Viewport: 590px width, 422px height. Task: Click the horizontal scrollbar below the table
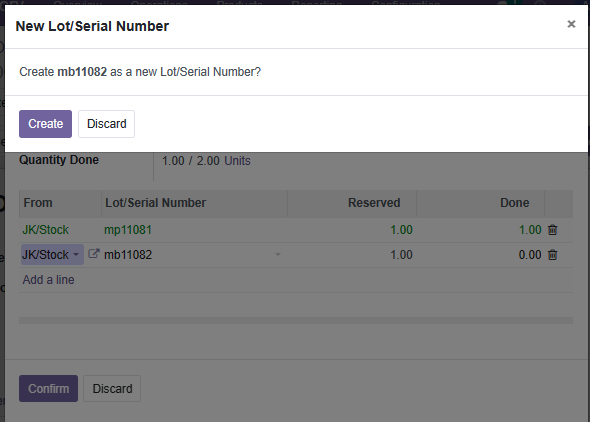tap(296, 320)
